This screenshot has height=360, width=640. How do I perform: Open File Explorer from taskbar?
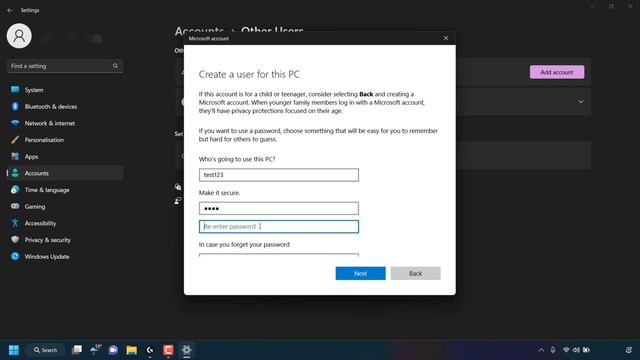[131, 350]
